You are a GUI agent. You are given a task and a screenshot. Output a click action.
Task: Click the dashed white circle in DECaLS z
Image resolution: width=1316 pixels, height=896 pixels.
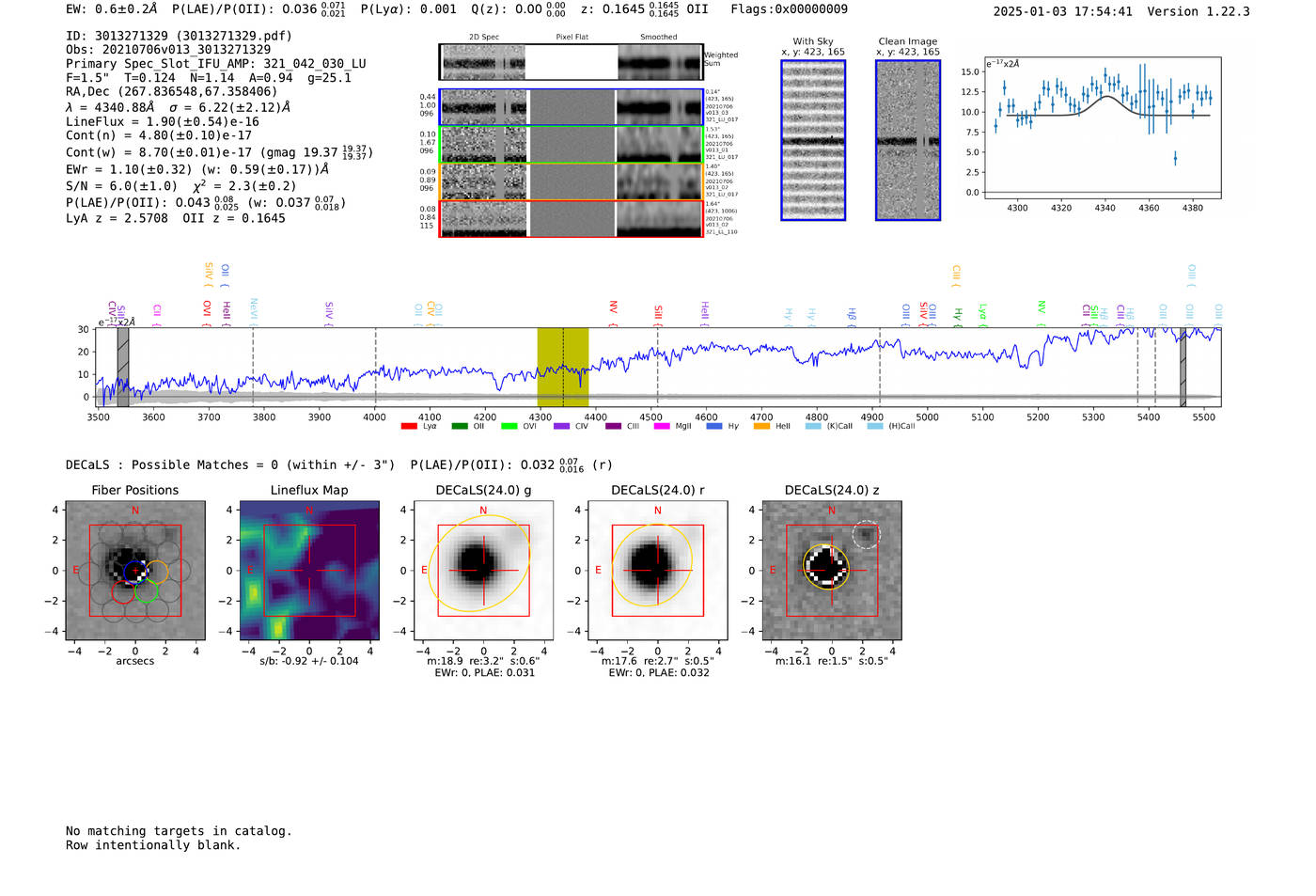pos(866,535)
